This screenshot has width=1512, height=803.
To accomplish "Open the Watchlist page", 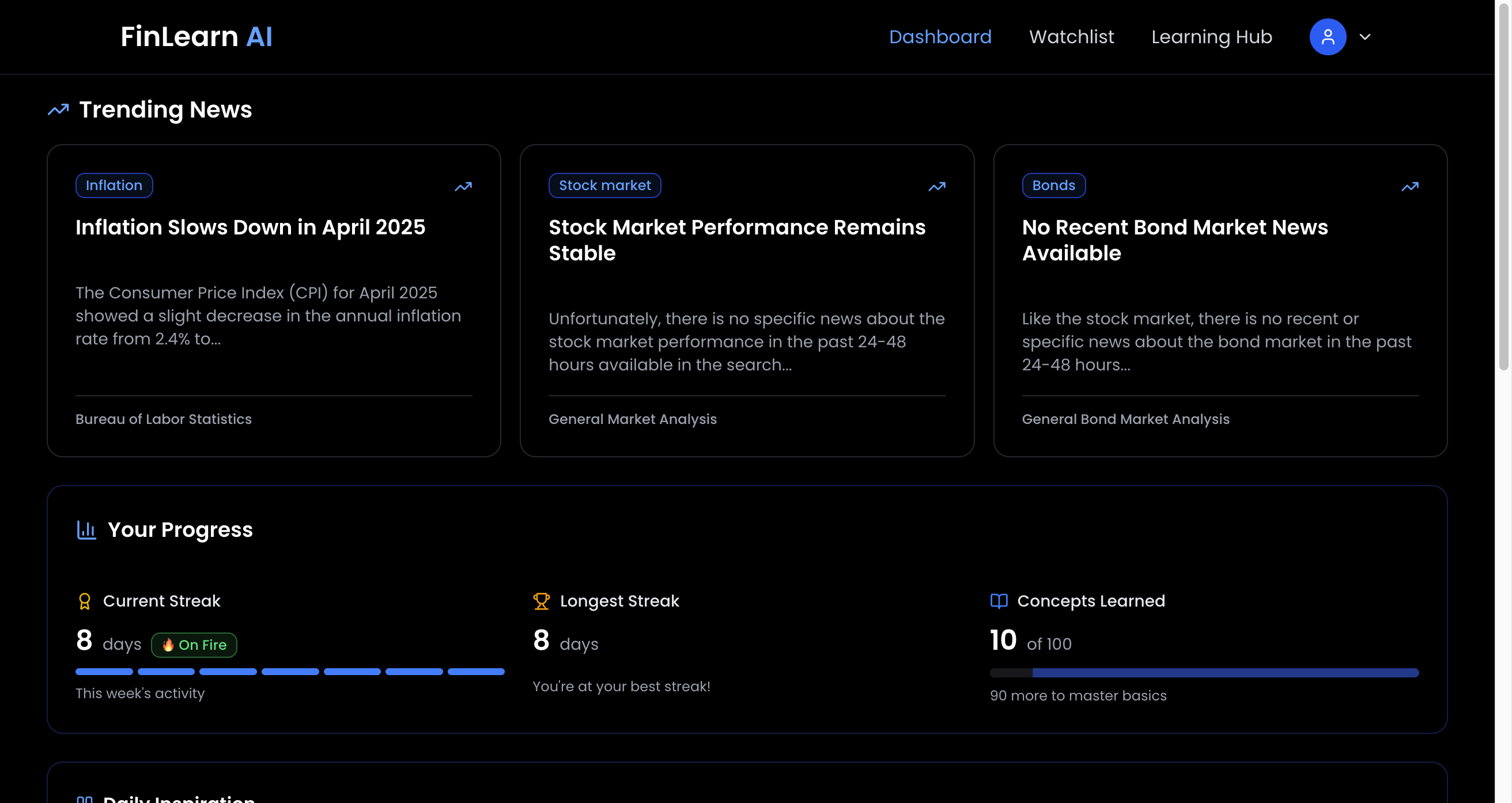I will [1071, 37].
